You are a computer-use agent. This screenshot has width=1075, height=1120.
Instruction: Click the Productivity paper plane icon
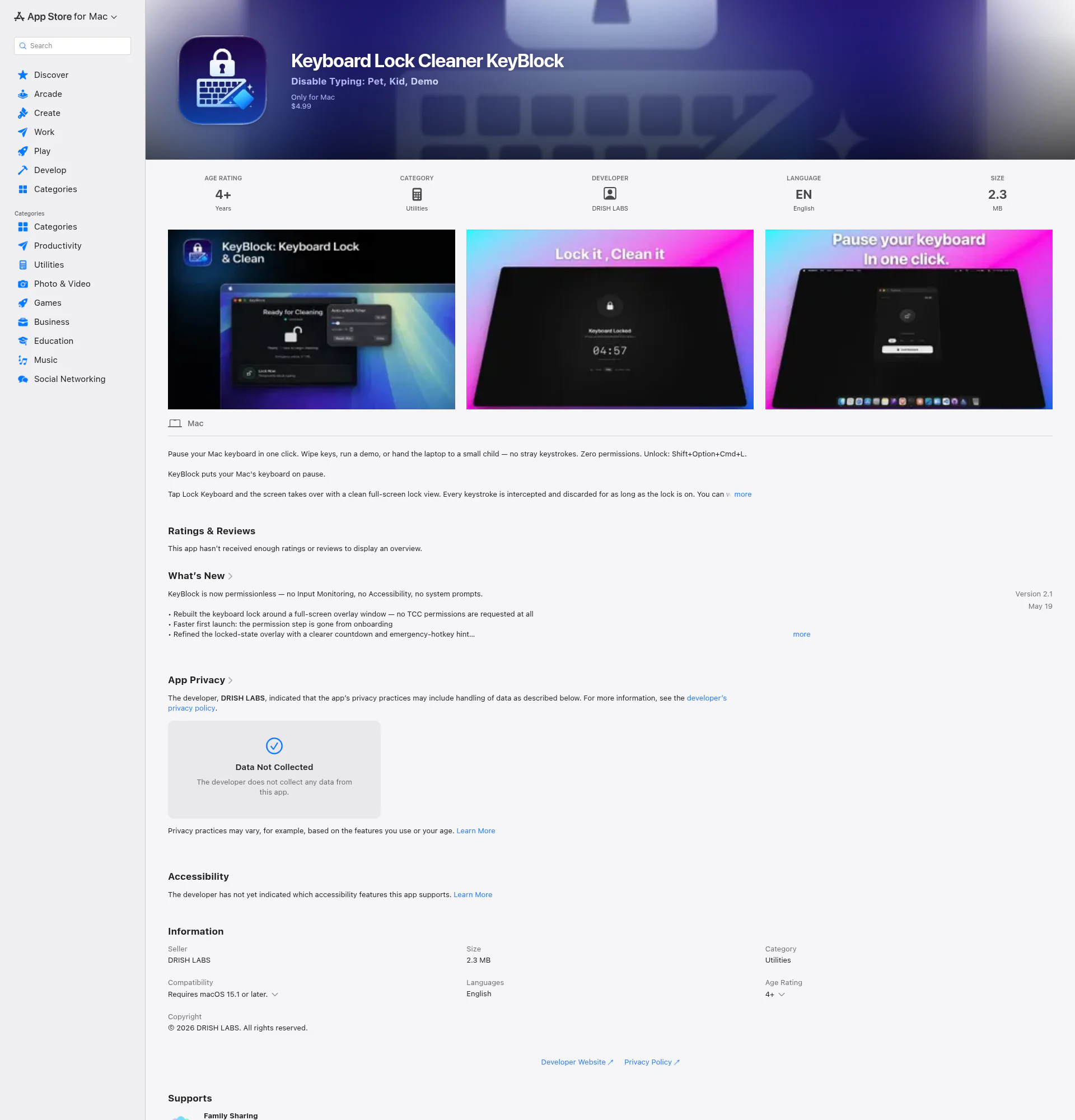[x=23, y=246]
